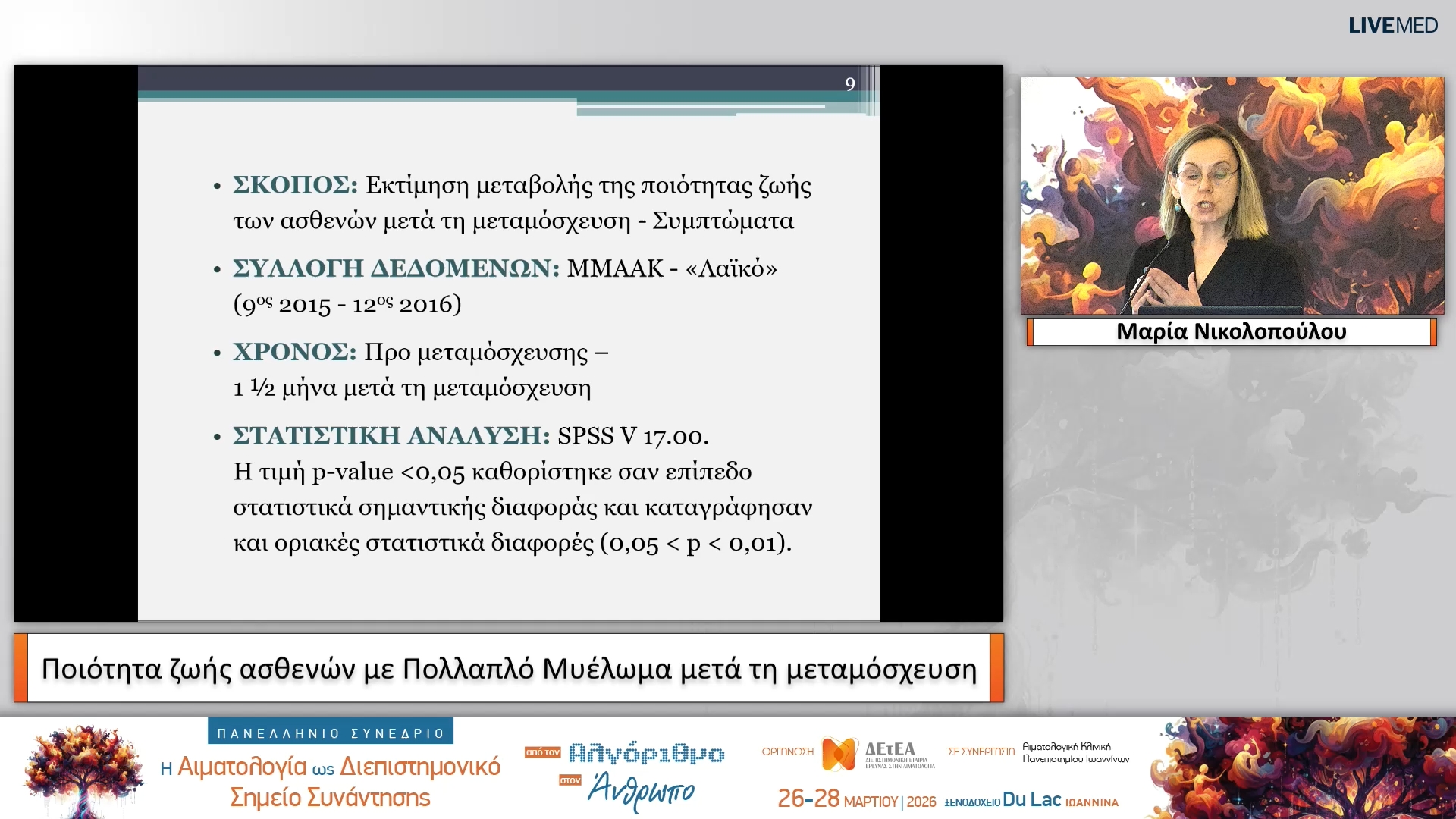The width and height of the screenshot is (1456, 819).
Task: Click the ΔΕτΕΑ organizer logo
Action: point(878,754)
